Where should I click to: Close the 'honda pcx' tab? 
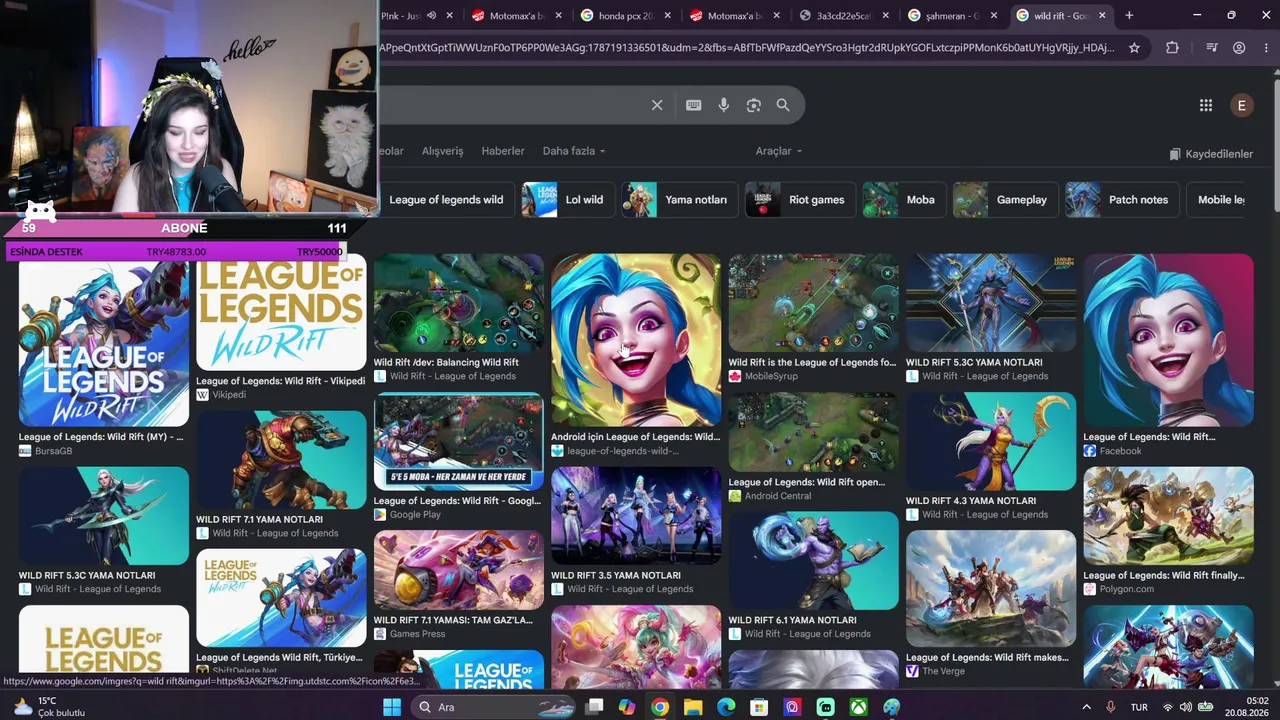tap(668, 15)
